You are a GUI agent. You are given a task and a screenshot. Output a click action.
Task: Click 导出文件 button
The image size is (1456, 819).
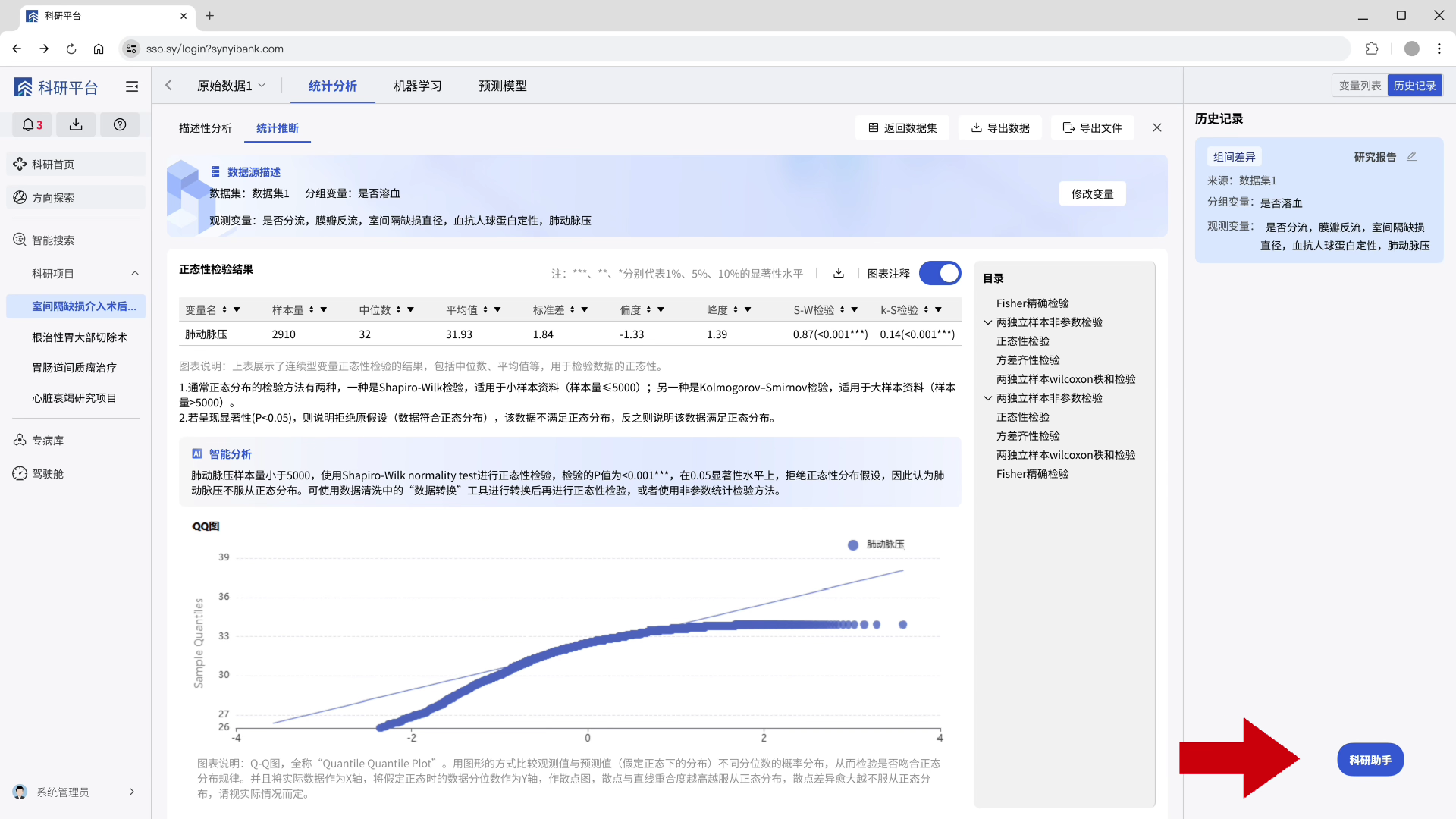tap(1093, 128)
